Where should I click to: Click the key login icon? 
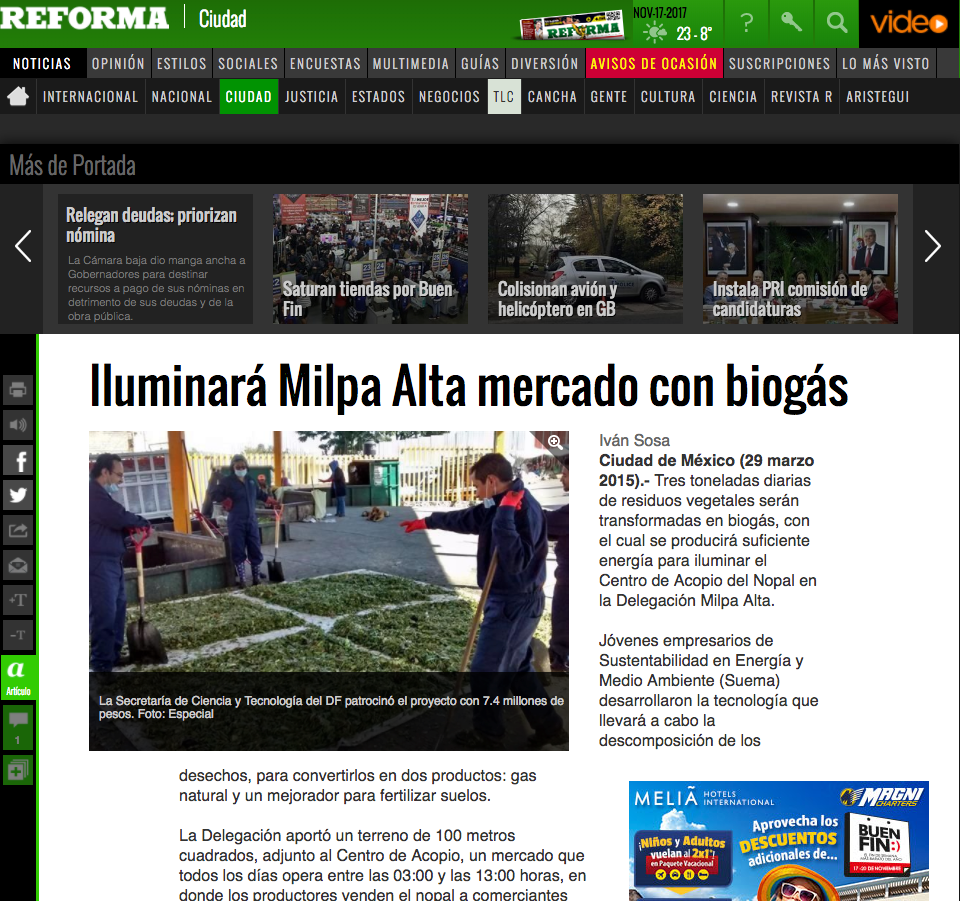point(791,23)
